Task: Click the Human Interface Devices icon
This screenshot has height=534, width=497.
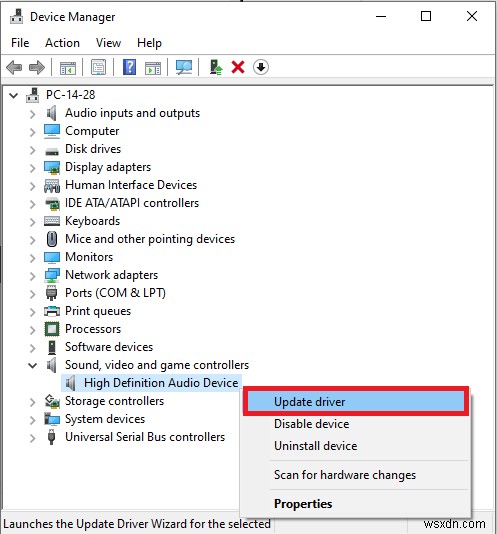Action: (52, 186)
